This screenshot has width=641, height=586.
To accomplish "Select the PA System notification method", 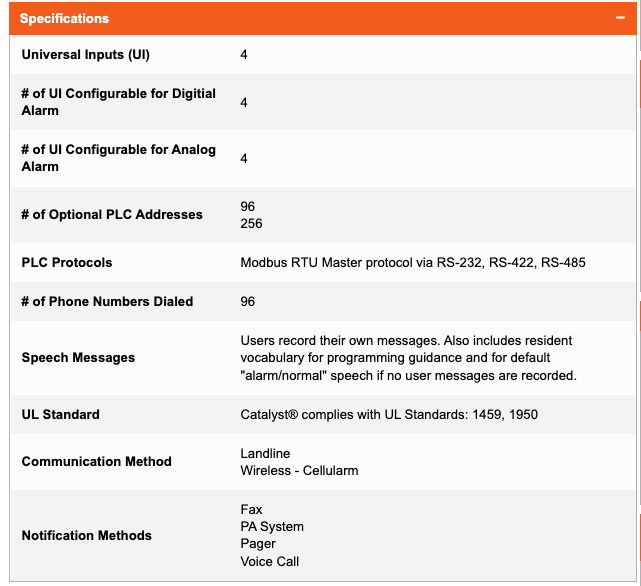I will point(272,526).
